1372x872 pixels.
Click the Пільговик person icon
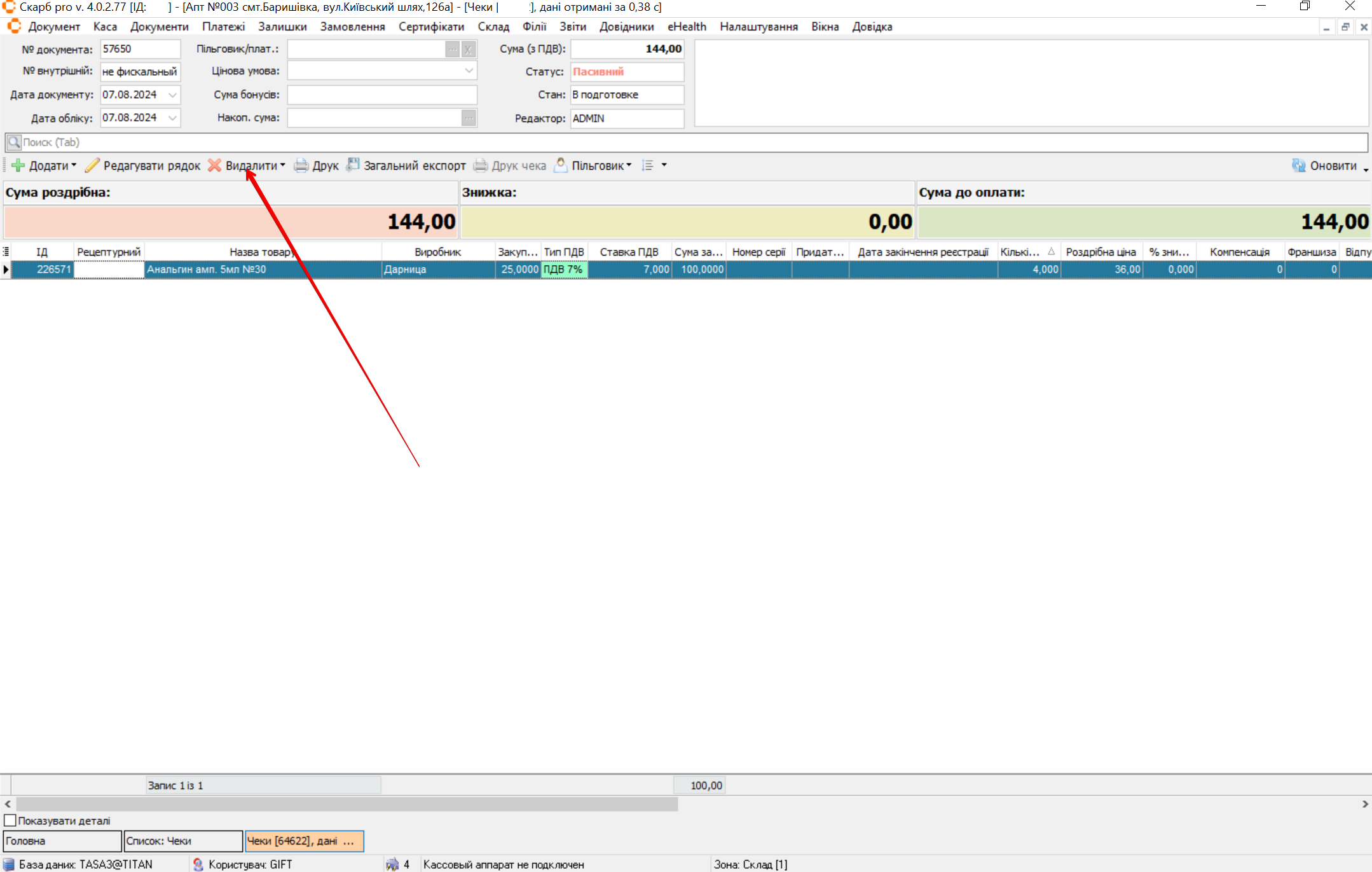(x=561, y=165)
